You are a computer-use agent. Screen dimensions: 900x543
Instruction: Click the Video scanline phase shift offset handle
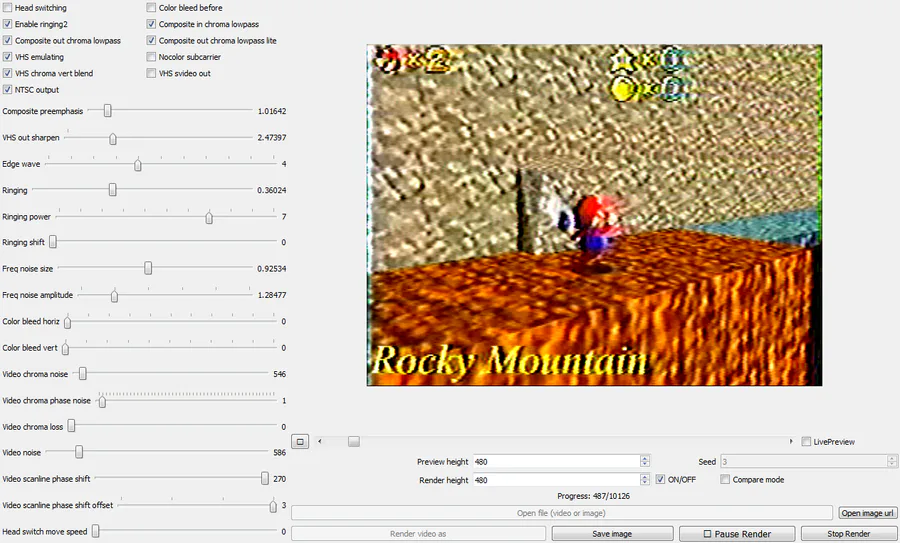(273, 506)
